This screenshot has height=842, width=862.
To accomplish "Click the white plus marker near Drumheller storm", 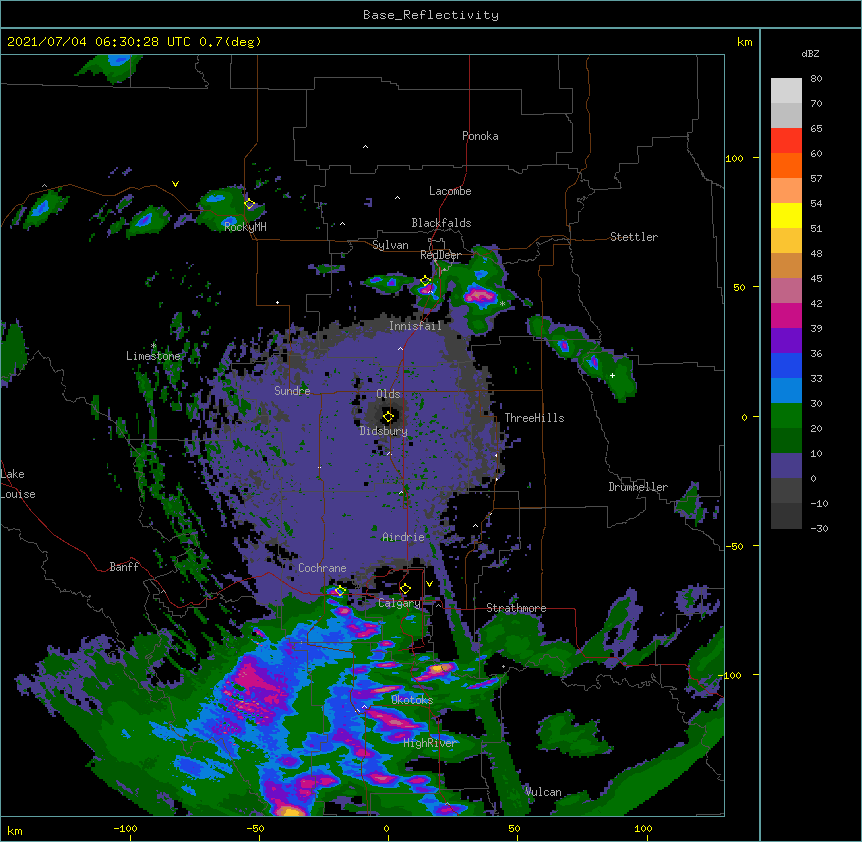I will (x=612, y=375).
